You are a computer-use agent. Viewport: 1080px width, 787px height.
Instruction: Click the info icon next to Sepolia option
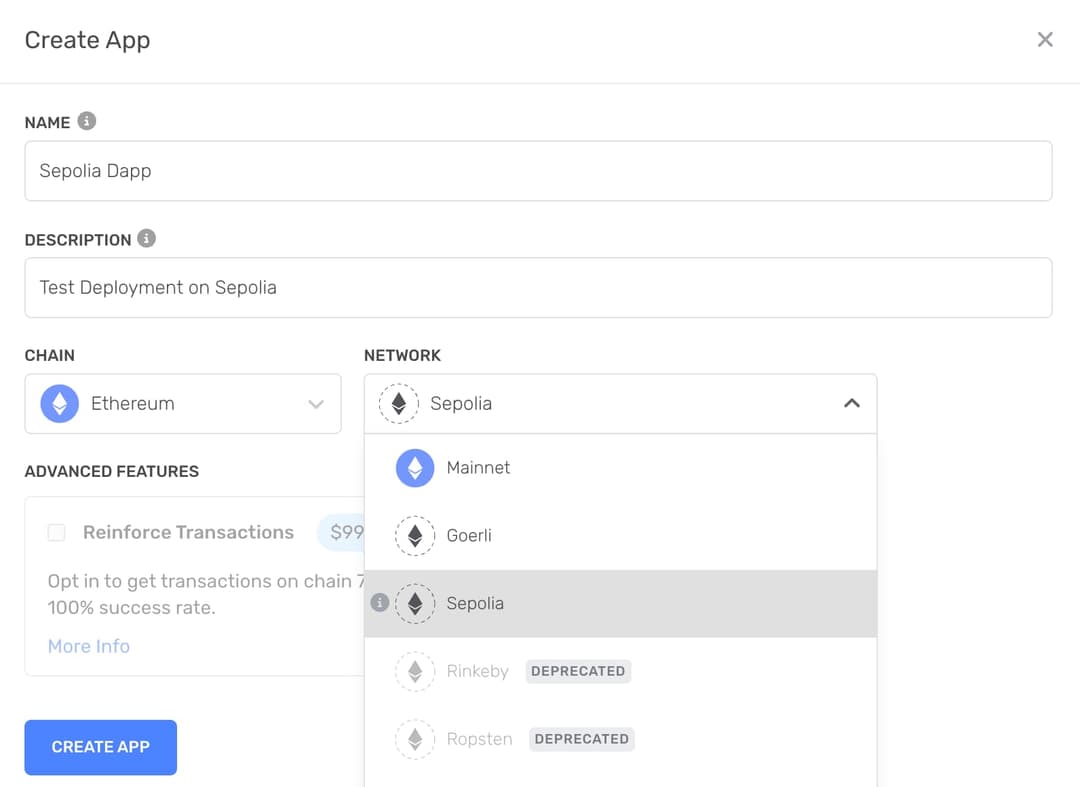tap(378, 603)
